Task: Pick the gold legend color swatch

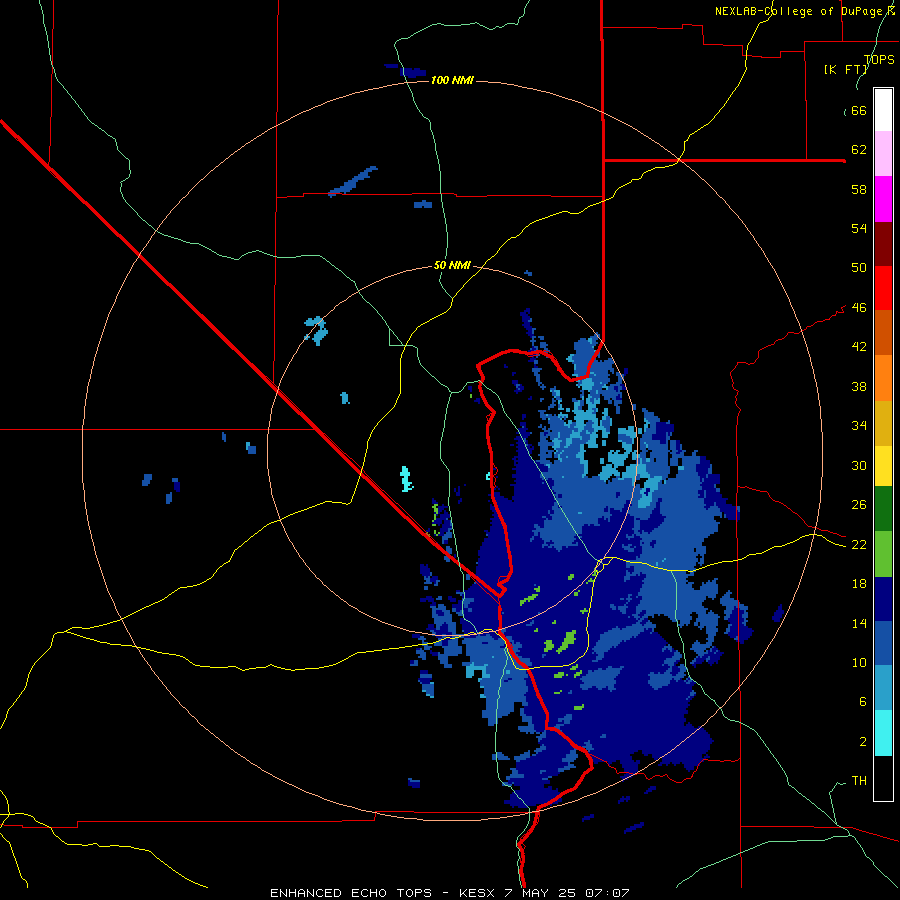Action: tap(883, 423)
